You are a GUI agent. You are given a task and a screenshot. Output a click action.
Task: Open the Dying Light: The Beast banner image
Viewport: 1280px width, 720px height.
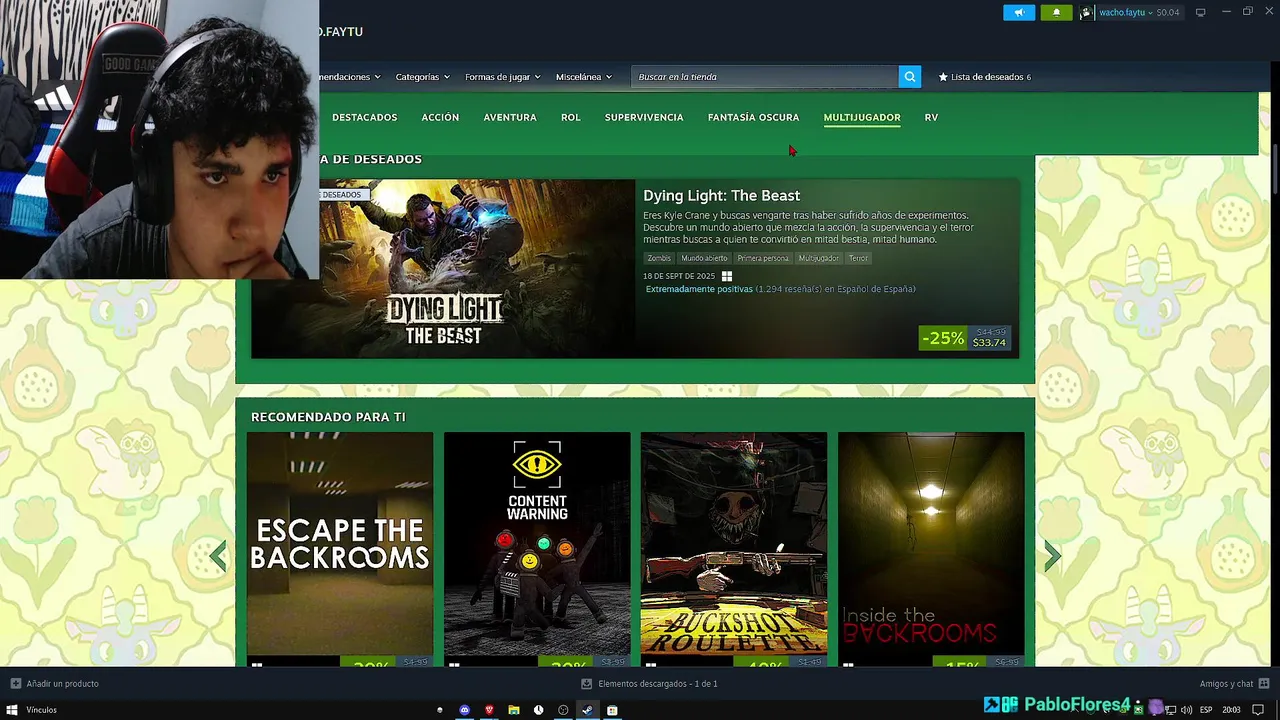point(443,268)
